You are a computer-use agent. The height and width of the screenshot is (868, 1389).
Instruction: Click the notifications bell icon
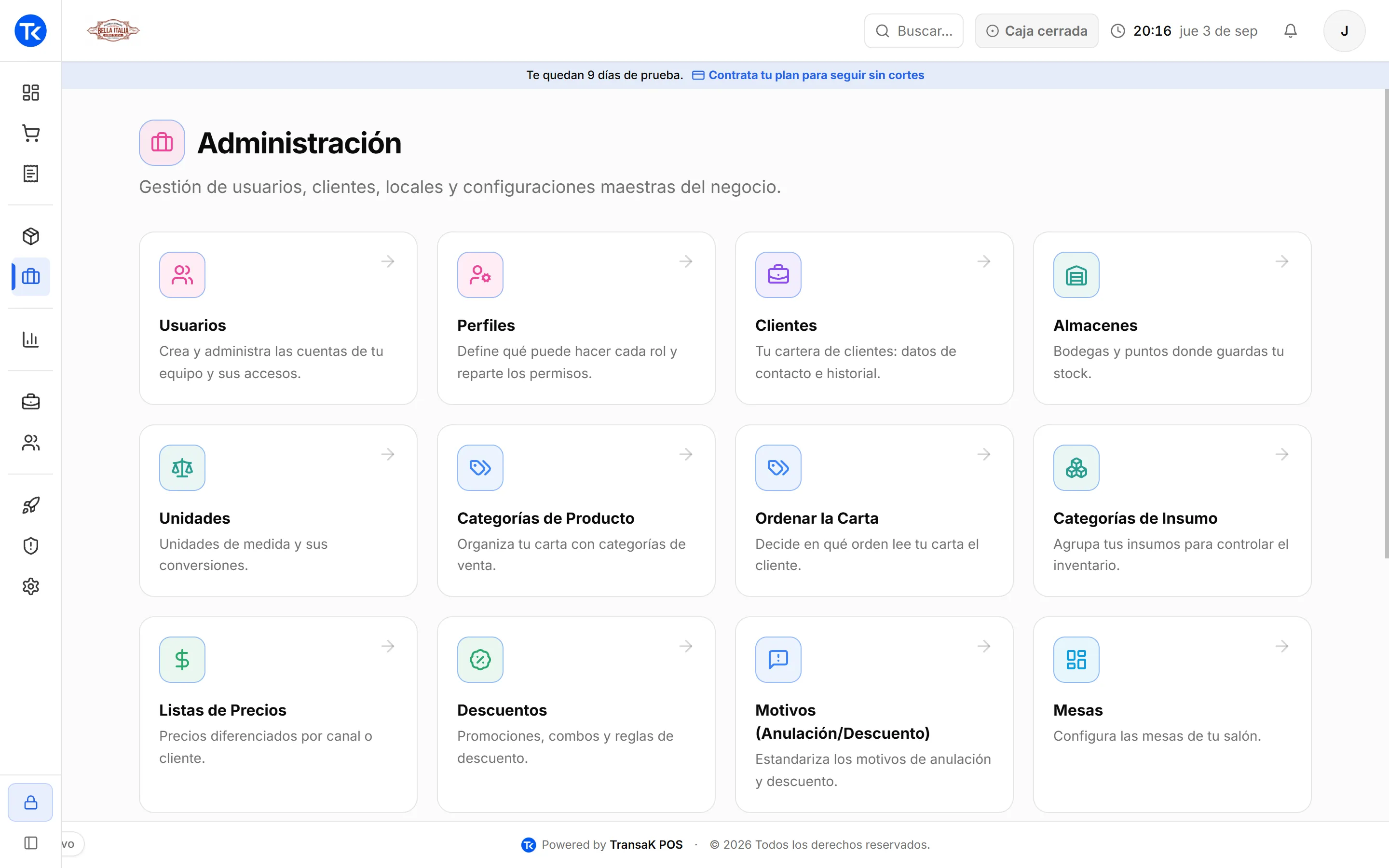pos(1290,31)
